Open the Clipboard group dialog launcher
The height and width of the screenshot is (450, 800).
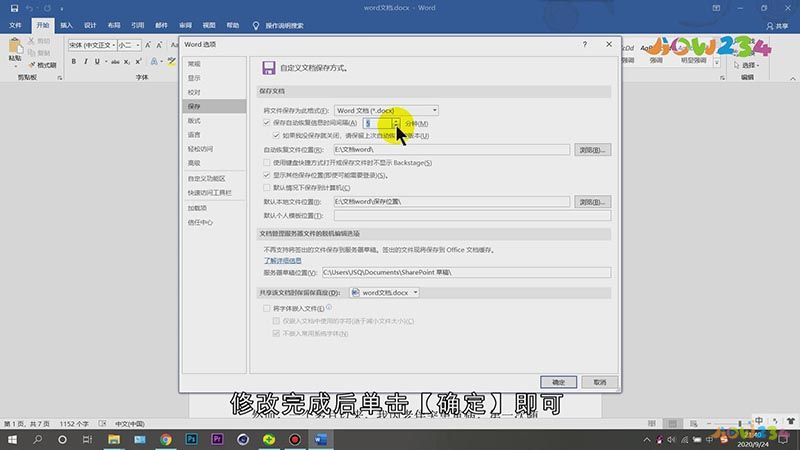60,78
